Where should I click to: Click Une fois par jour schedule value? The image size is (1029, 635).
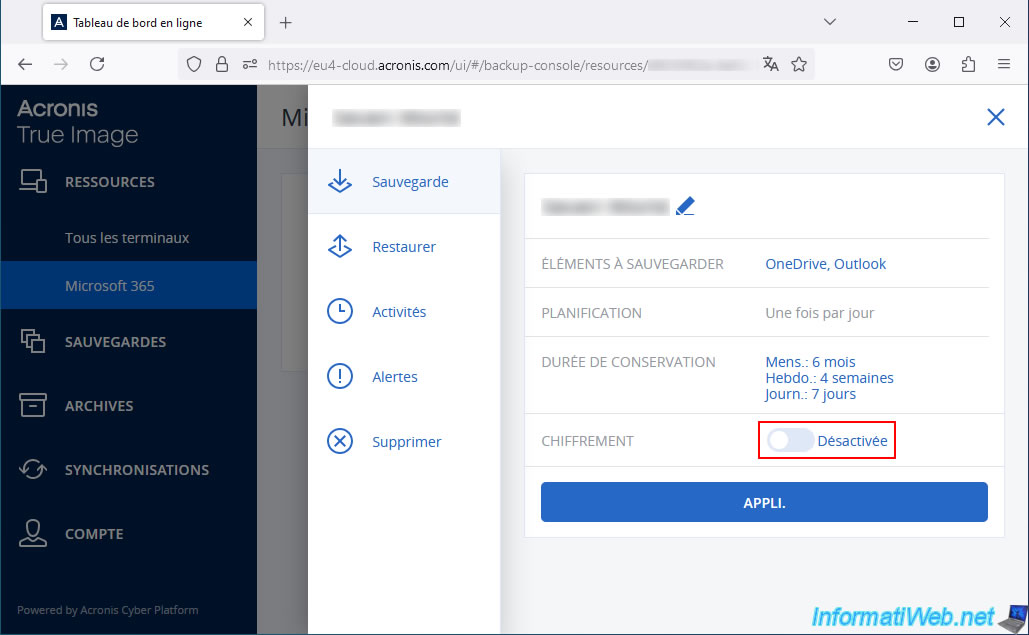click(x=820, y=313)
